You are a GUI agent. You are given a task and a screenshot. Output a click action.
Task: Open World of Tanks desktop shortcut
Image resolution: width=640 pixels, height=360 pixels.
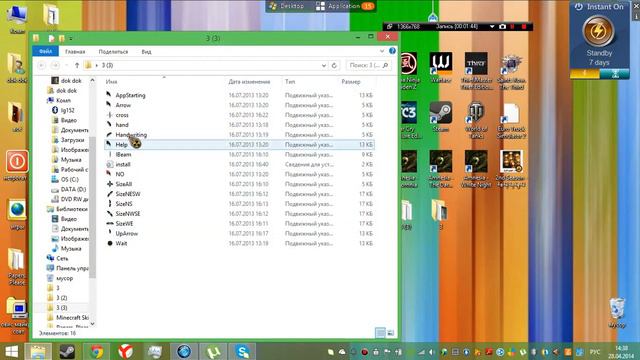(476, 120)
